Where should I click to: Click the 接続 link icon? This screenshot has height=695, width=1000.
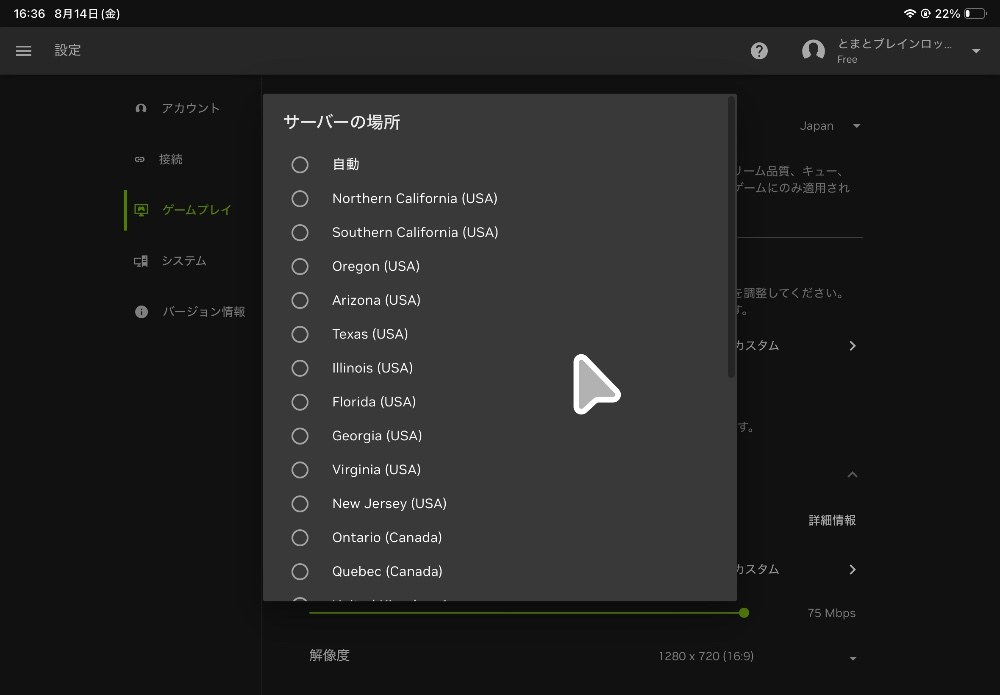[x=140, y=159]
